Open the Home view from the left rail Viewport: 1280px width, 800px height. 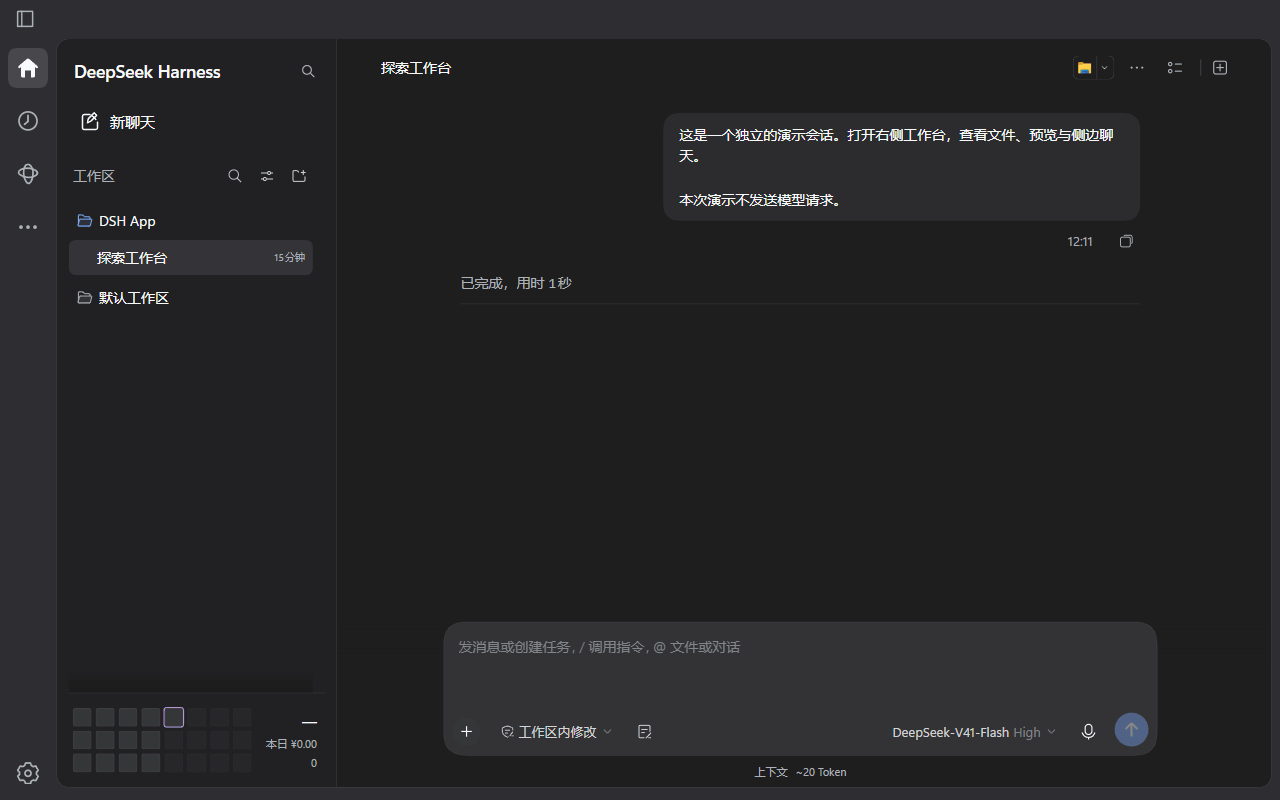(28, 68)
